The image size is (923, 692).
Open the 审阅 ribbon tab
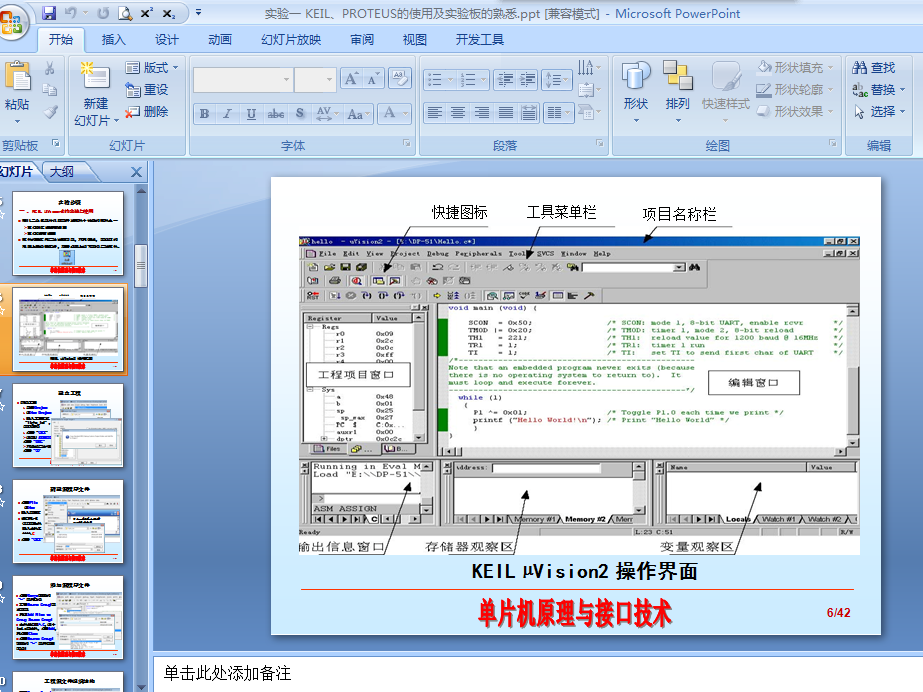point(362,40)
